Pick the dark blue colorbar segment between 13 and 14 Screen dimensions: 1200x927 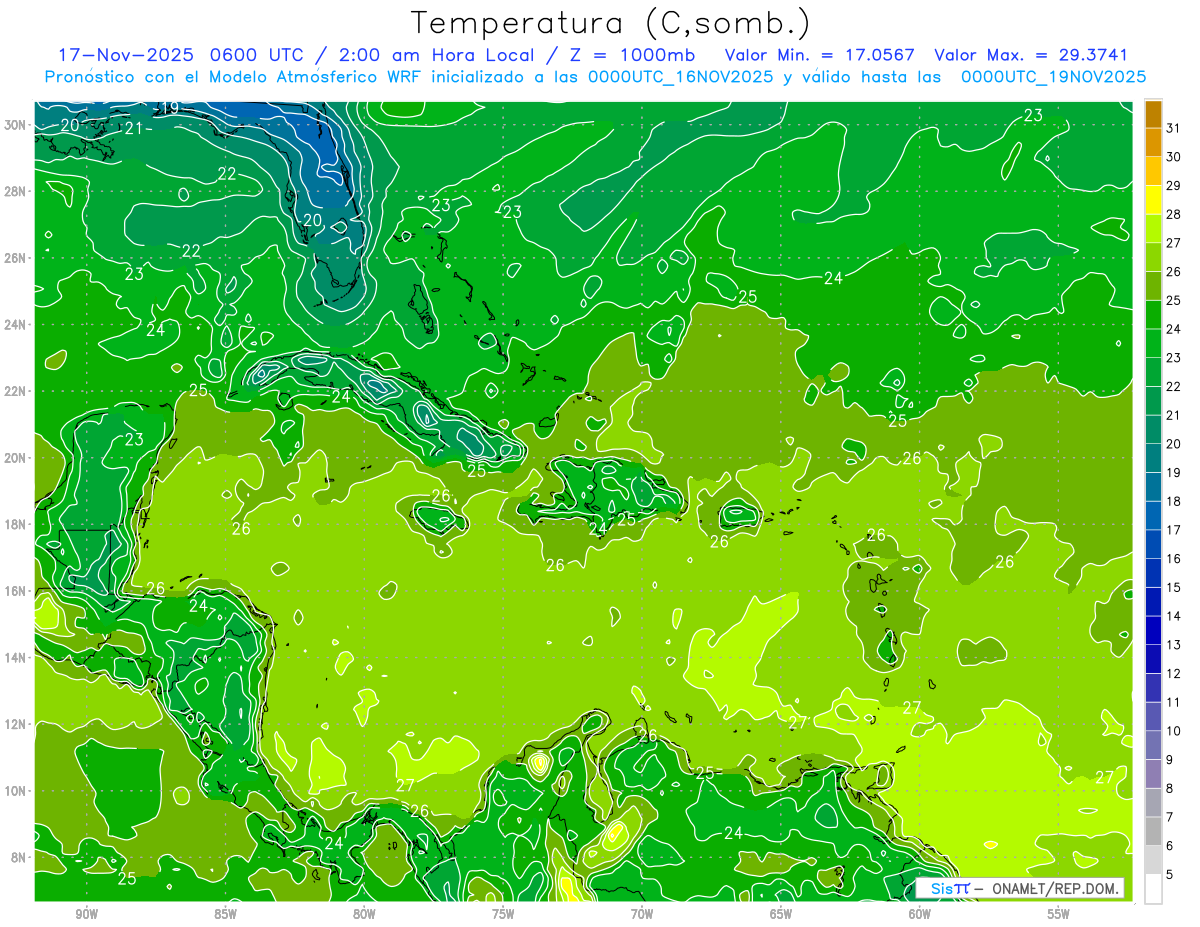(x=1153, y=631)
